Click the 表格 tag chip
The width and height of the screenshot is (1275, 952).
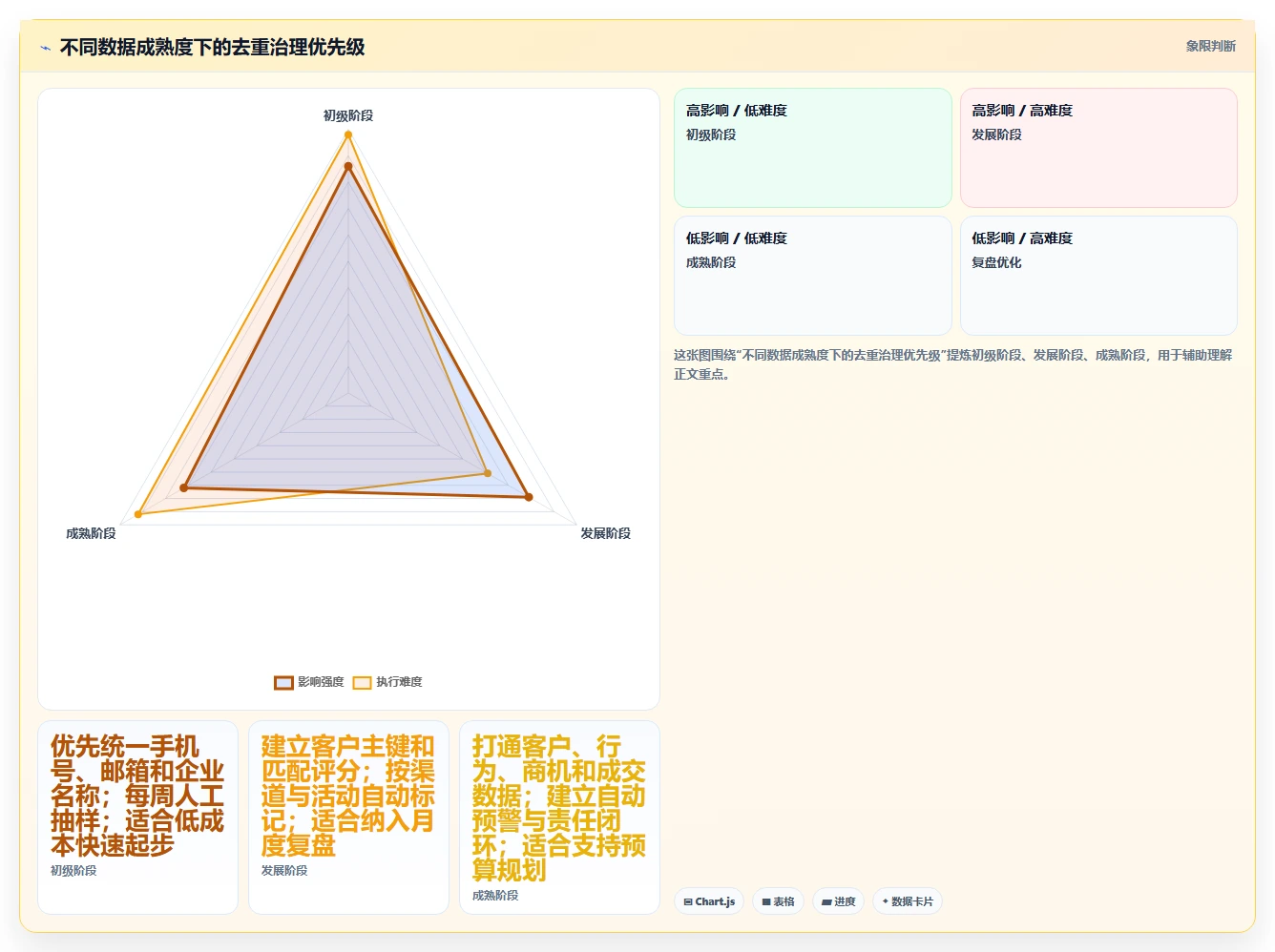778,901
